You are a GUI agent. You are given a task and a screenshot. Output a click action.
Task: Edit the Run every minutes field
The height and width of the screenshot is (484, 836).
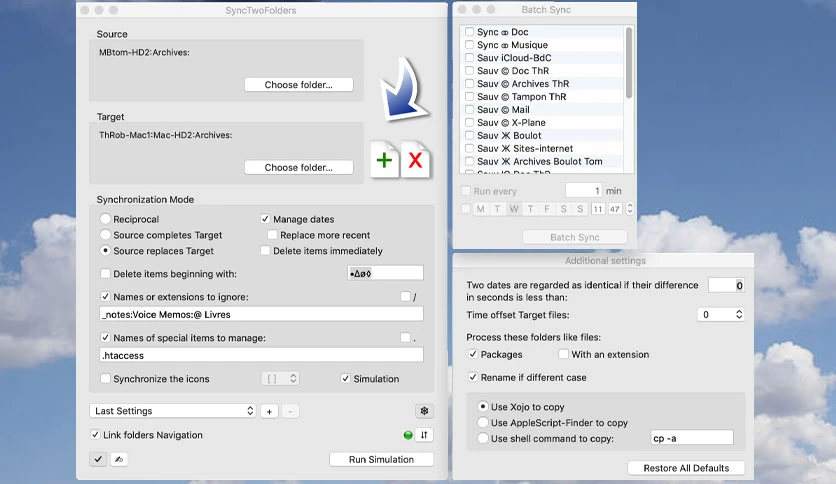tap(584, 190)
